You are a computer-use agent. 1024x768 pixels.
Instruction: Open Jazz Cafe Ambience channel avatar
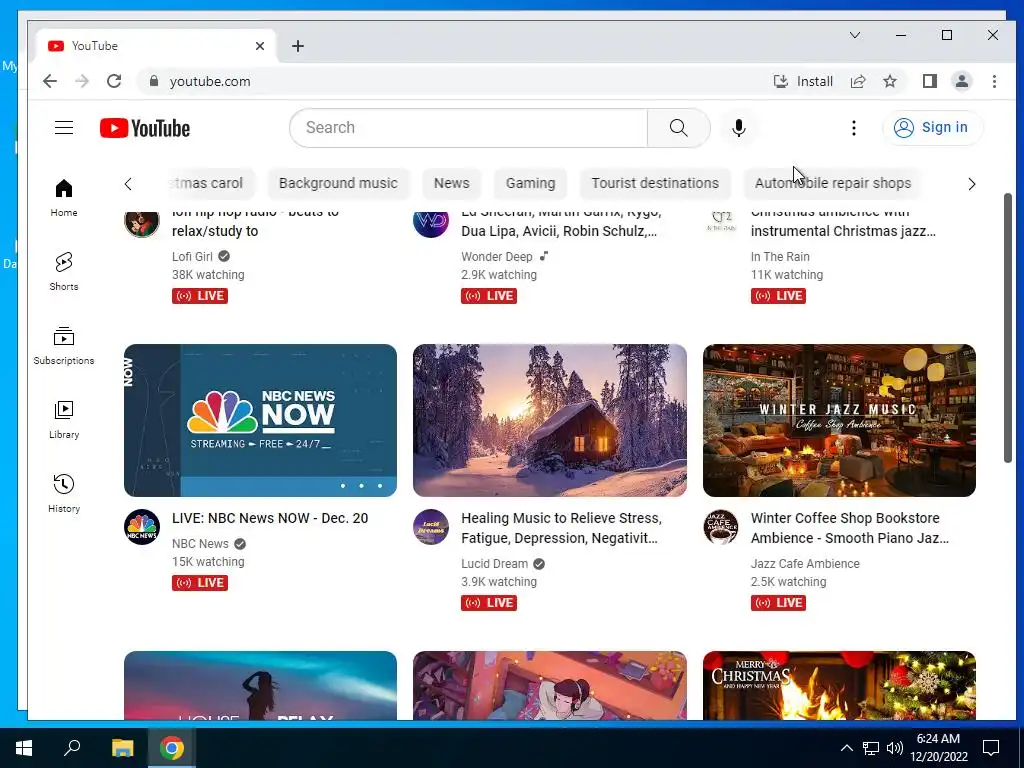click(x=721, y=526)
